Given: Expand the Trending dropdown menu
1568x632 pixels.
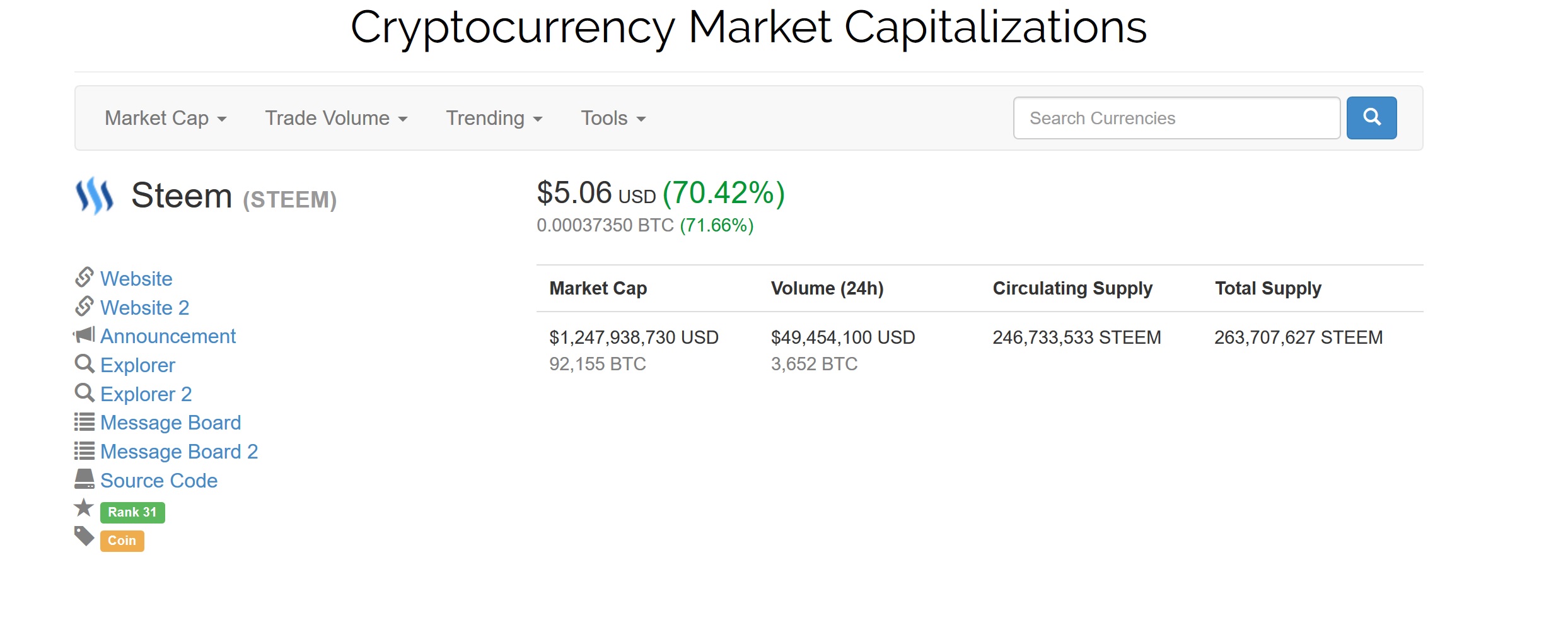Looking at the screenshot, I should pyautogui.click(x=494, y=119).
